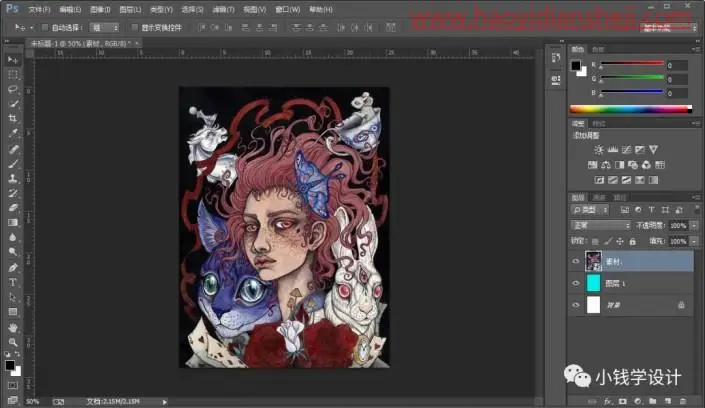Select the Clone Stamp tool
The height and width of the screenshot is (408, 705).
(x=13, y=179)
